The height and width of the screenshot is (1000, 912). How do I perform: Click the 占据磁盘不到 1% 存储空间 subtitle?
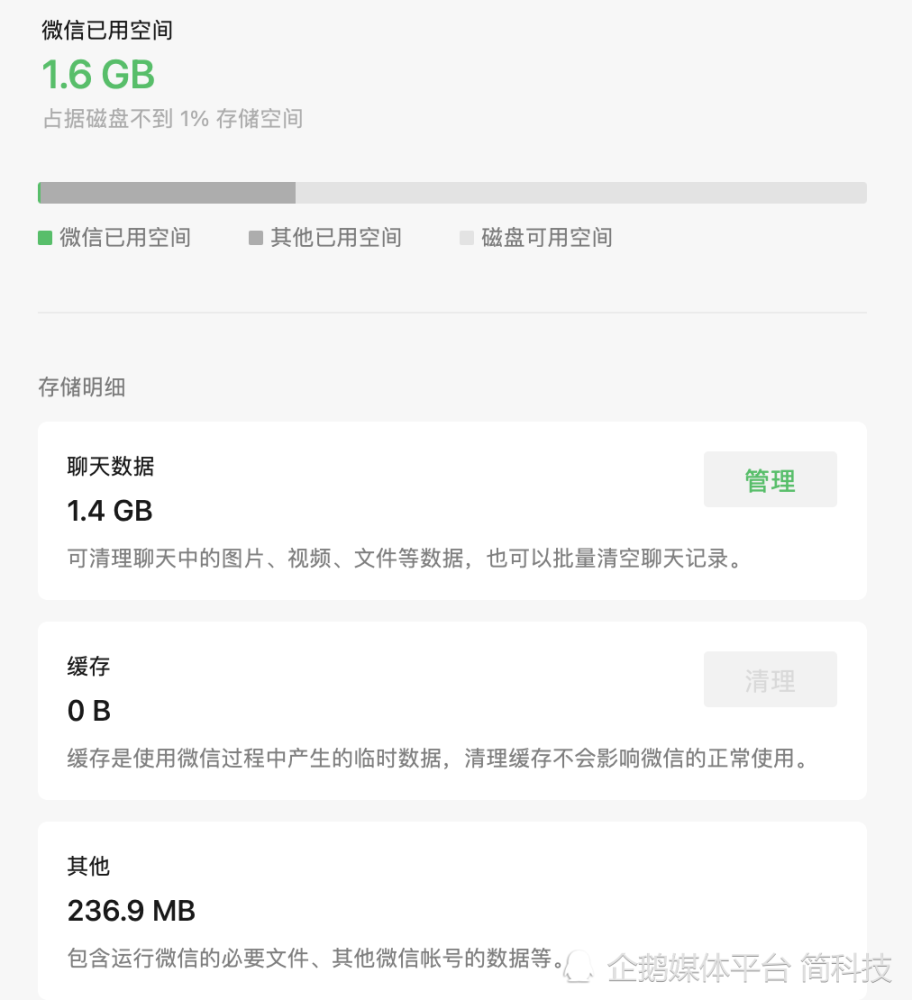point(172,119)
